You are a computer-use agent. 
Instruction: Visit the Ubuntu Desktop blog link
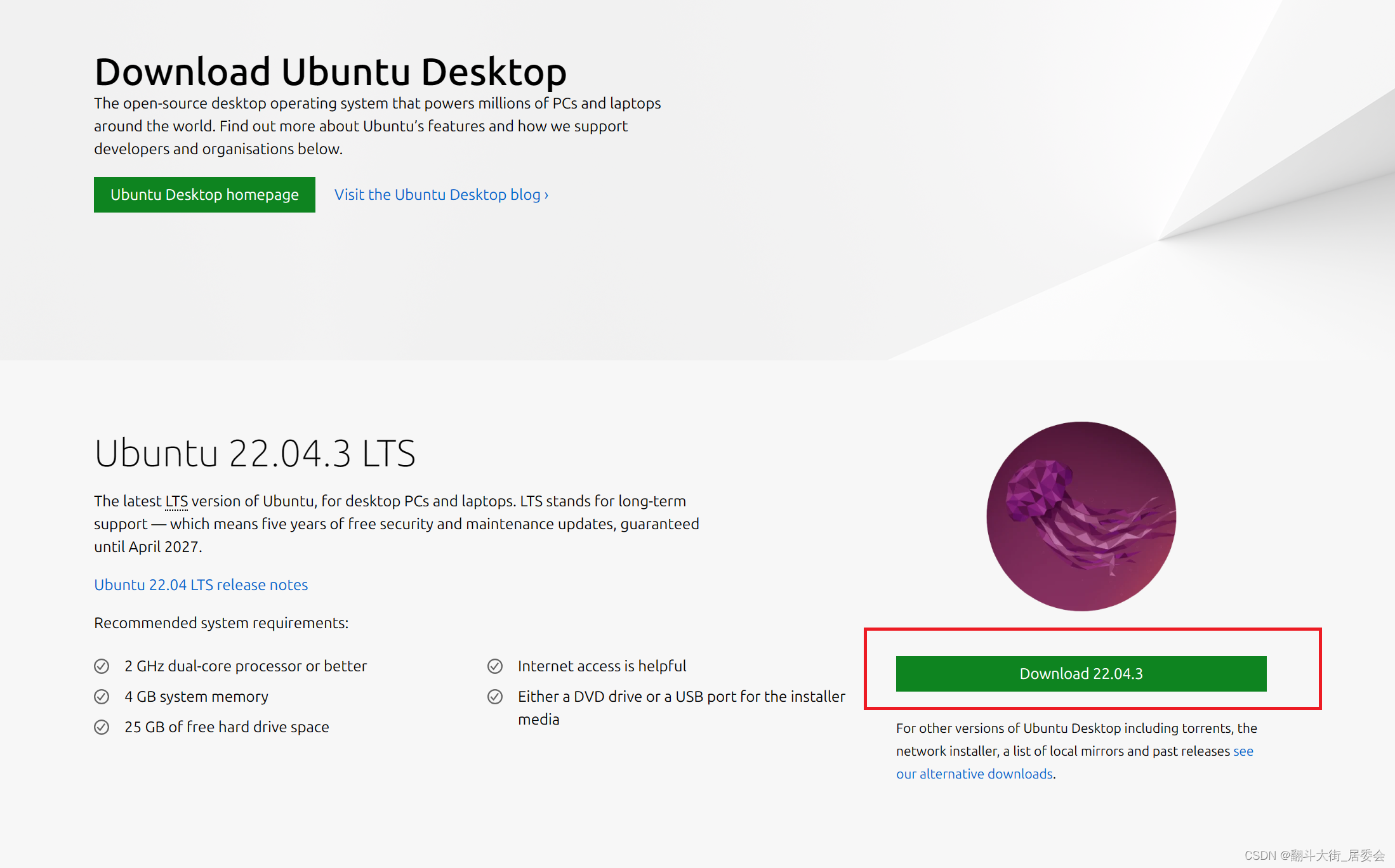pos(441,195)
